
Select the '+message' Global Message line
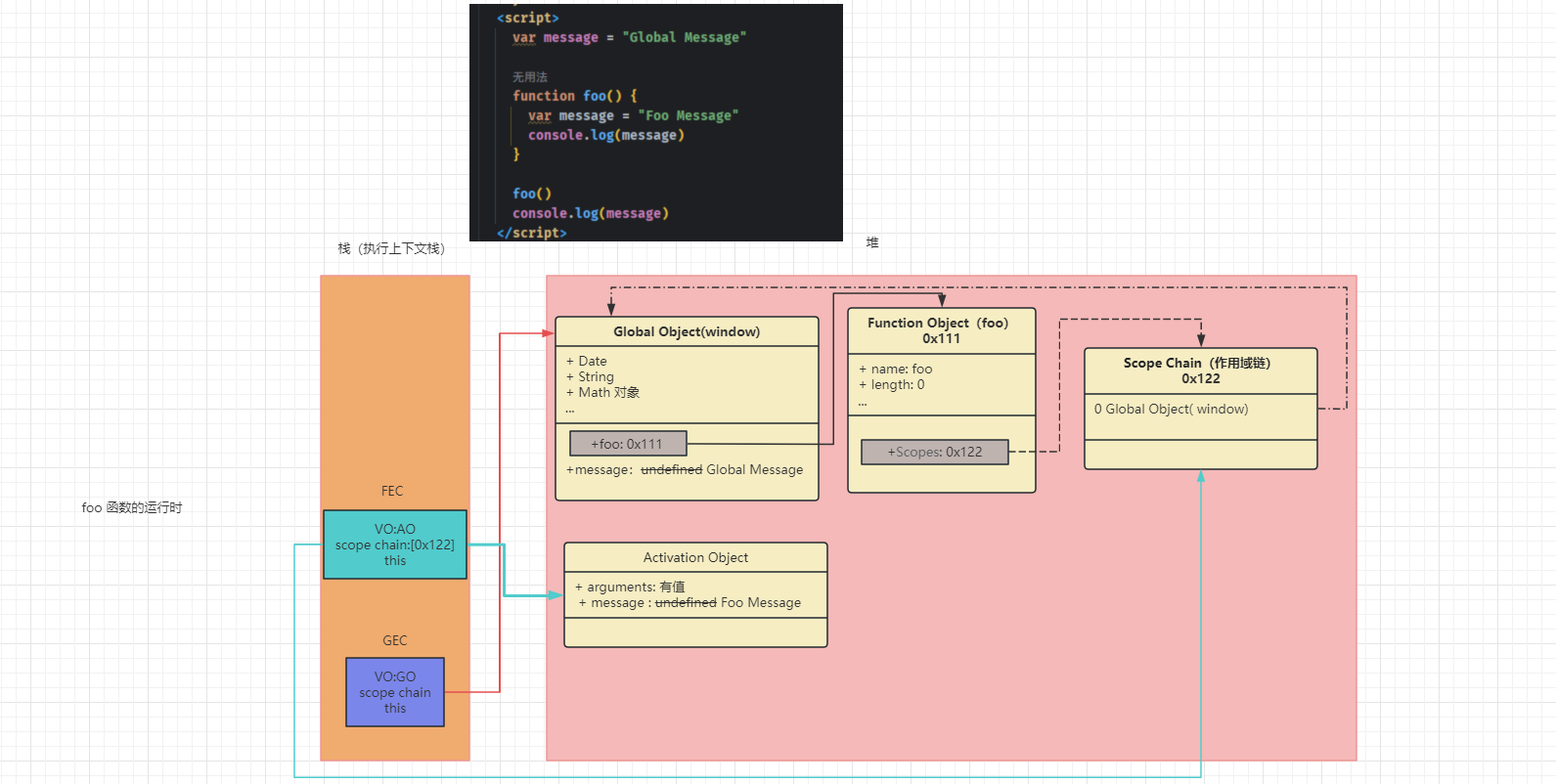click(x=685, y=470)
